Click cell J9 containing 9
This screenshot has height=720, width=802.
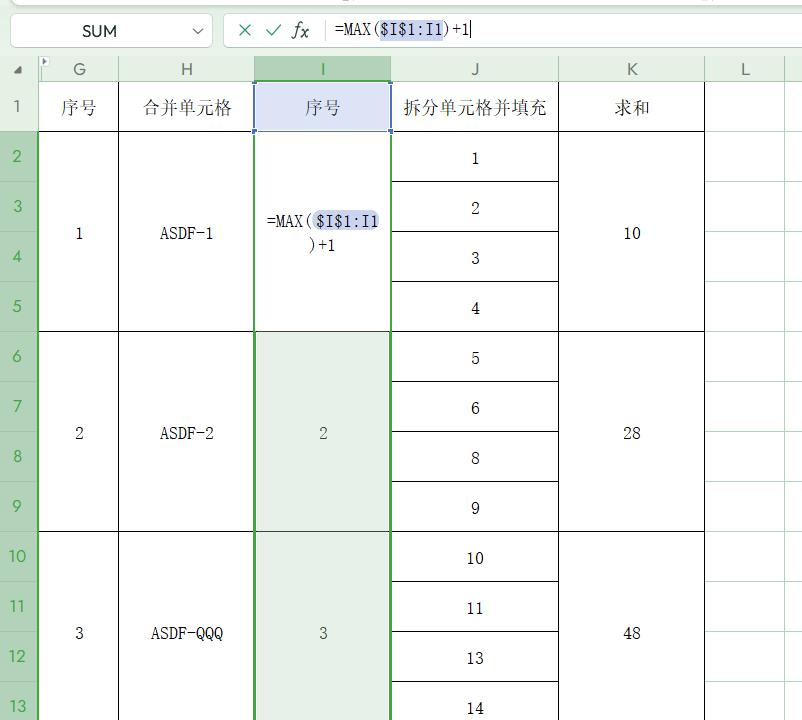click(475, 507)
